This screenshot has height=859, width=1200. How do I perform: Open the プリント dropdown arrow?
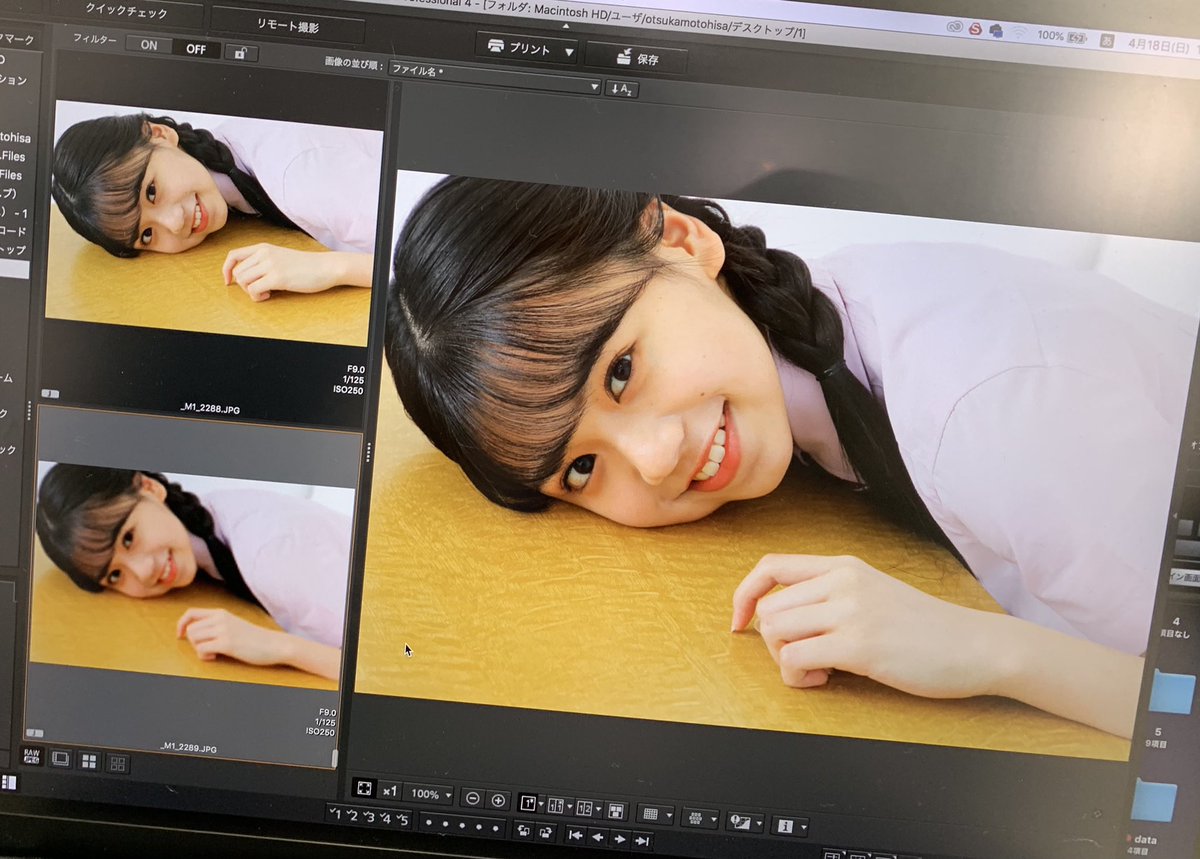(568, 52)
